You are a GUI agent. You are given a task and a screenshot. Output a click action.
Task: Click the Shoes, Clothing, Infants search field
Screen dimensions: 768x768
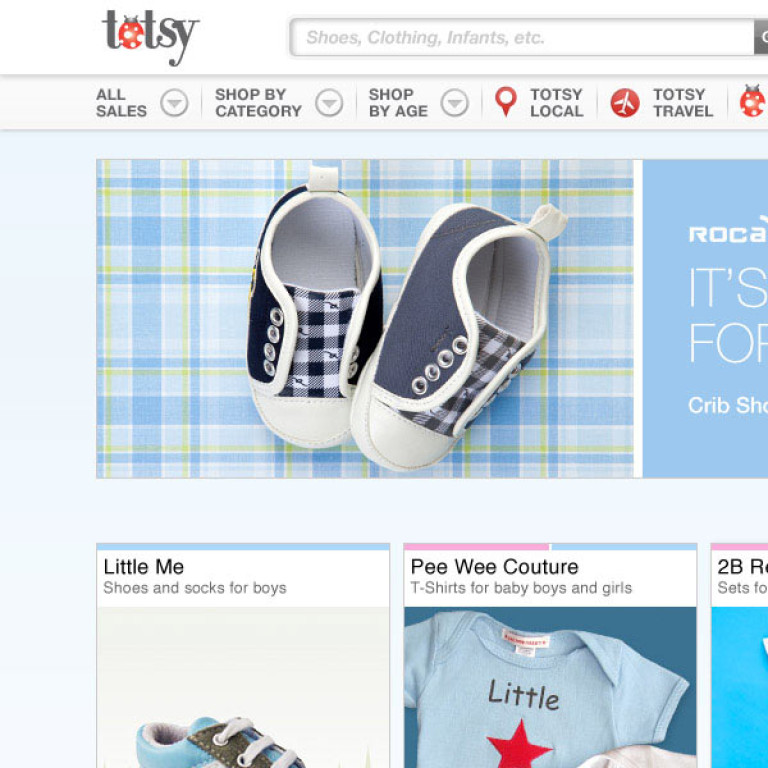pyautogui.click(x=522, y=37)
